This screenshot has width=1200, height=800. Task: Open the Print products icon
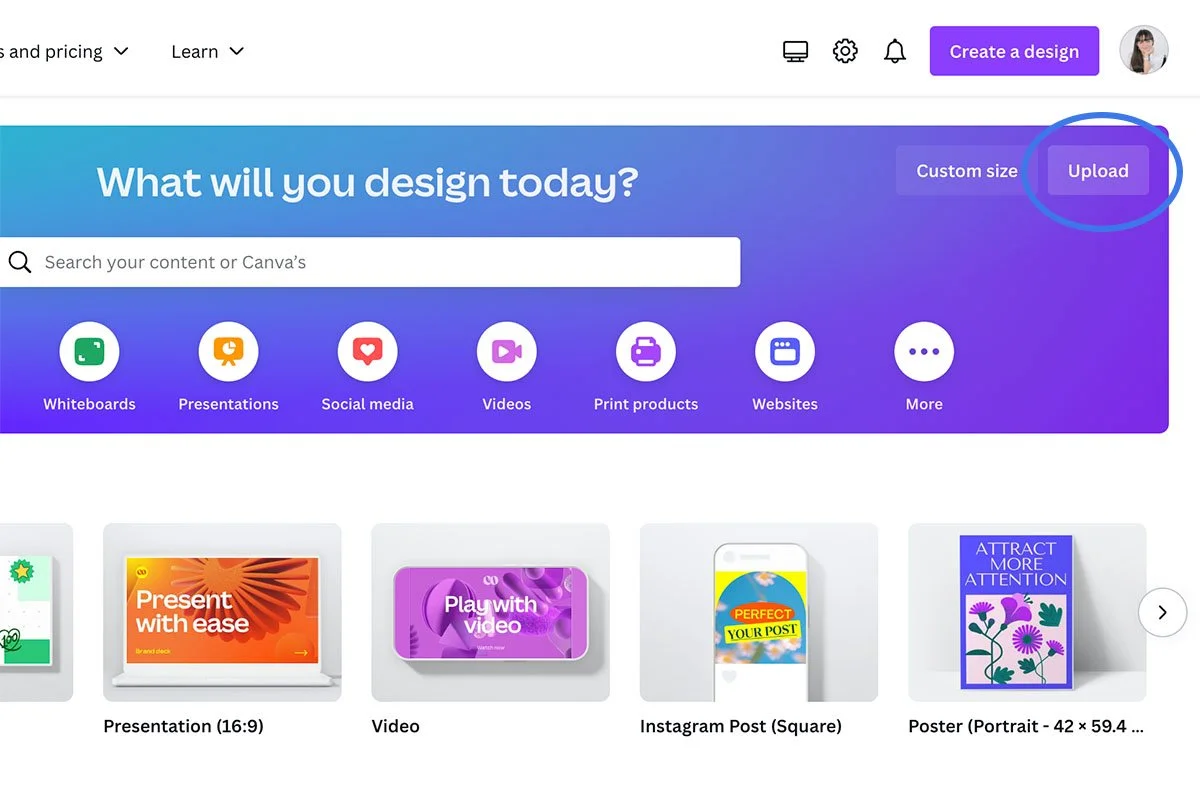[646, 352]
